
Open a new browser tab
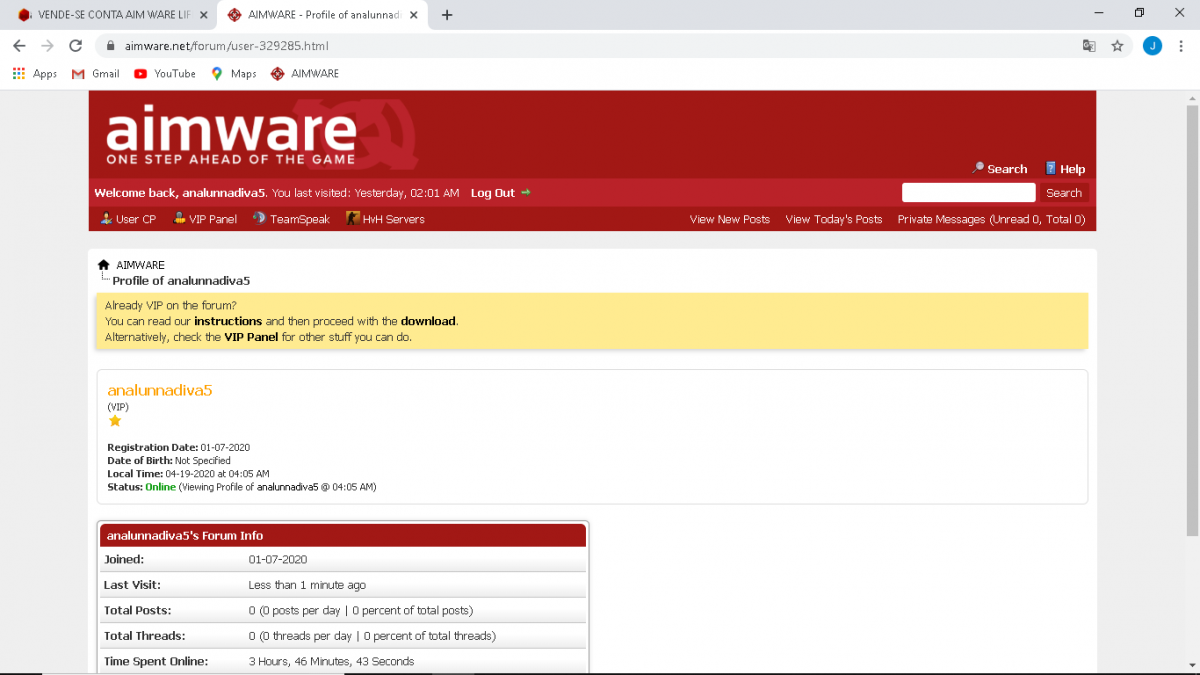447,15
